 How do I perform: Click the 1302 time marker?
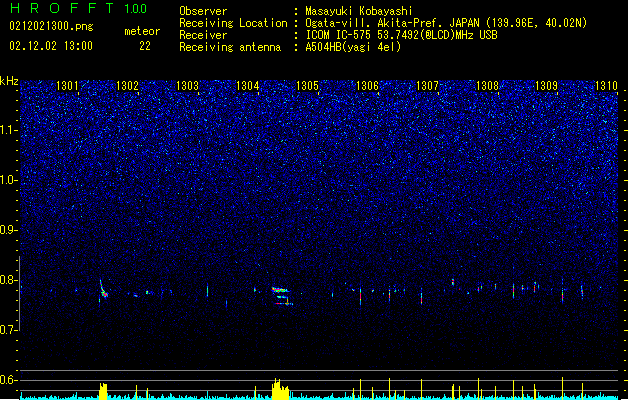point(127,85)
